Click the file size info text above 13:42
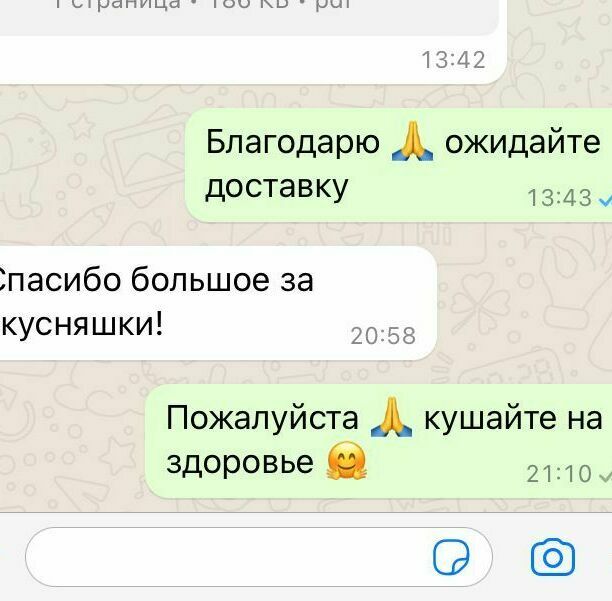This screenshot has width=612, height=601. click(x=203, y=5)
